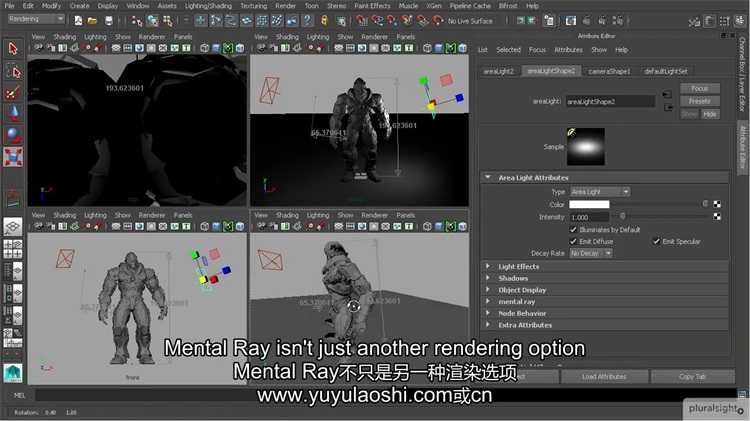The image size is (750, 421).
Task: Open Panels menu in top-left viewport
Action: point(183,37)
